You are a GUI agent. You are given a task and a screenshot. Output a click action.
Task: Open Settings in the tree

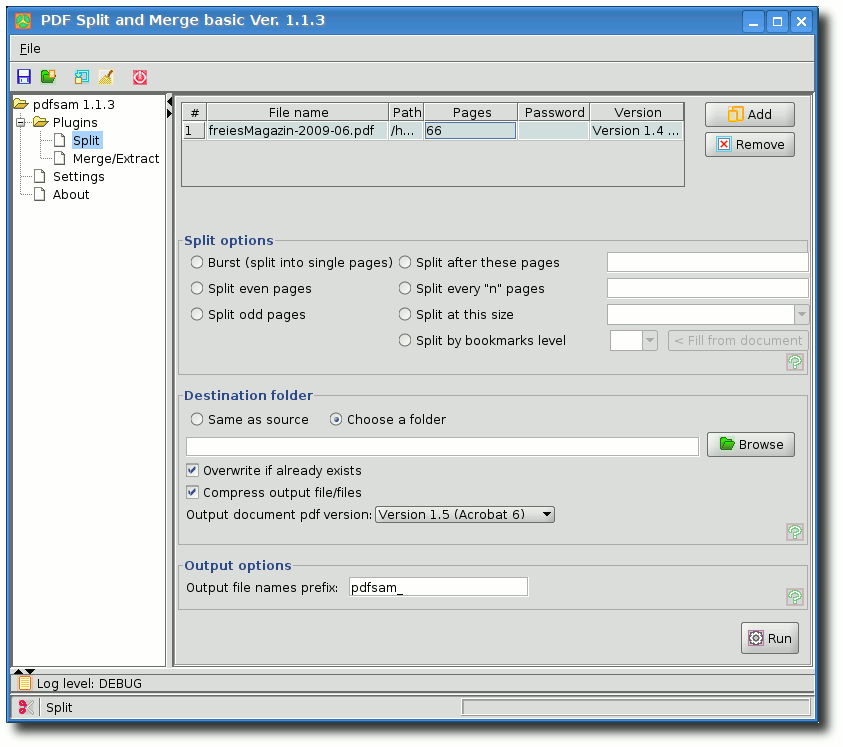point(78,176)
